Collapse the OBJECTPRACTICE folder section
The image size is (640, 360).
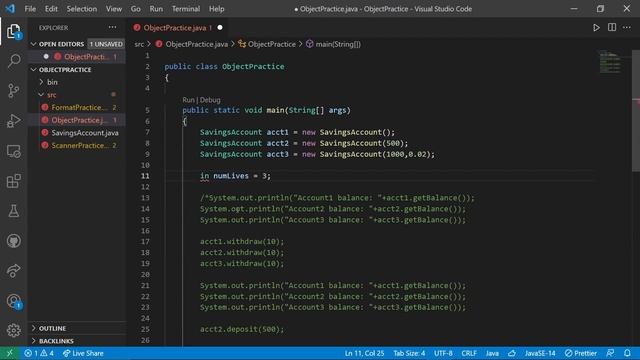(34, 70)
